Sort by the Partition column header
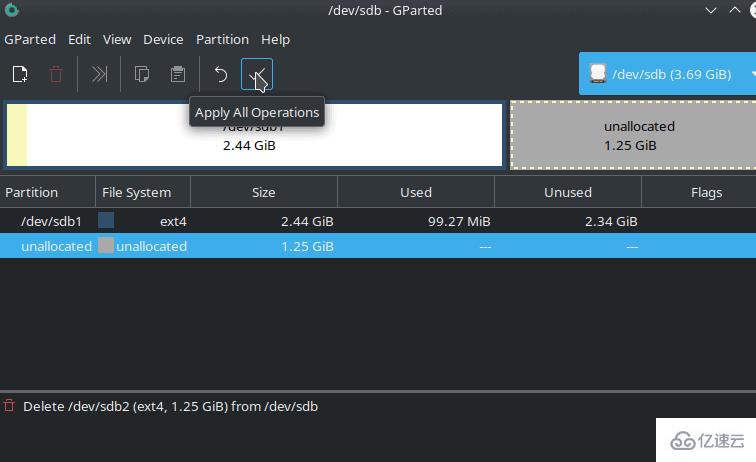756x462 pixels. click(47, 192)
